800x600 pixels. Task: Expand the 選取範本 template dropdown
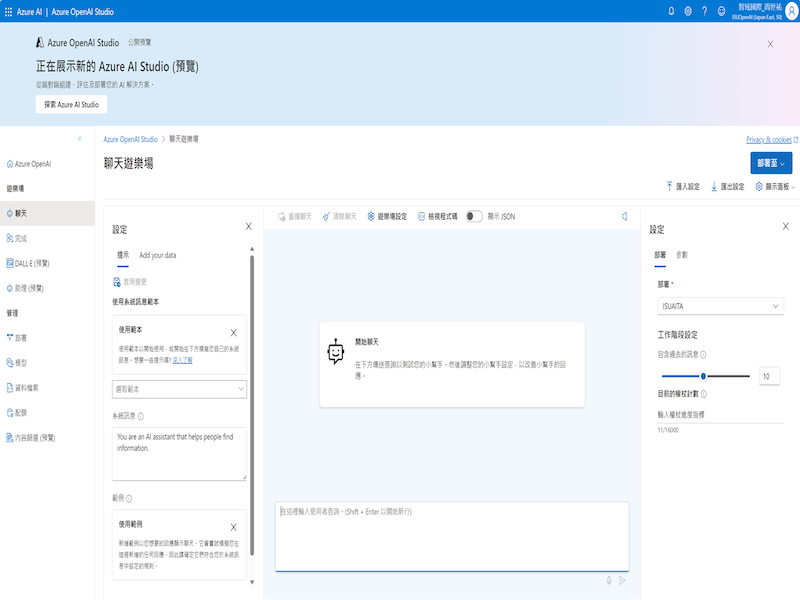(179, 388)
